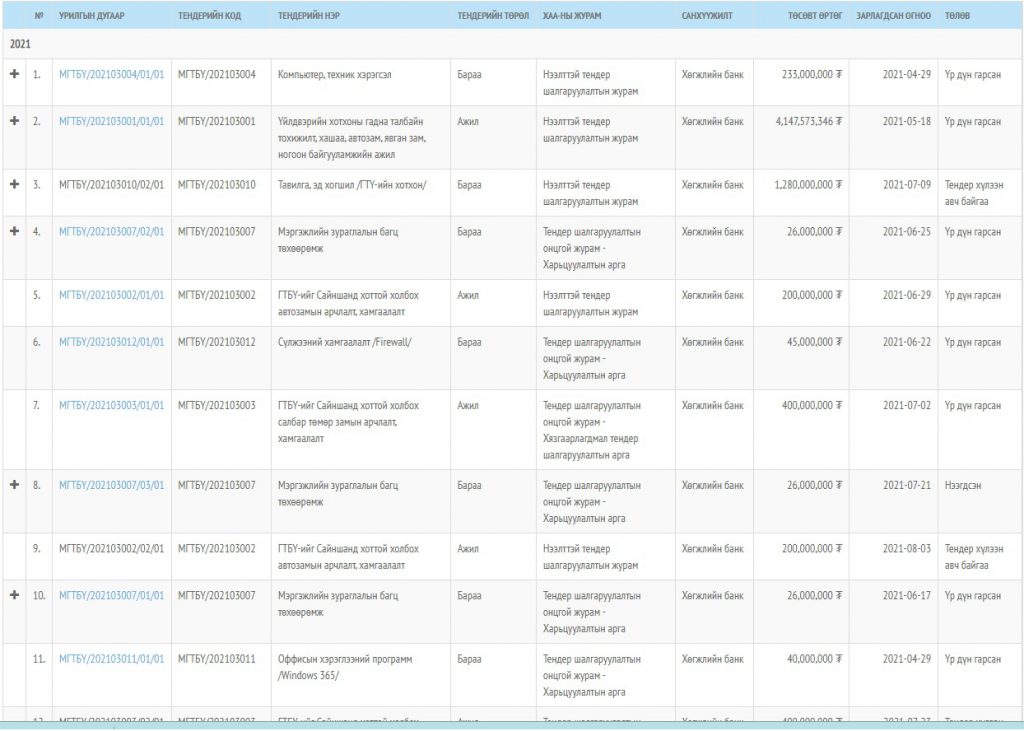Select the non-link invitation number МГТБУ/202103010/02/01
The image size is (1024, 731).
112,185
